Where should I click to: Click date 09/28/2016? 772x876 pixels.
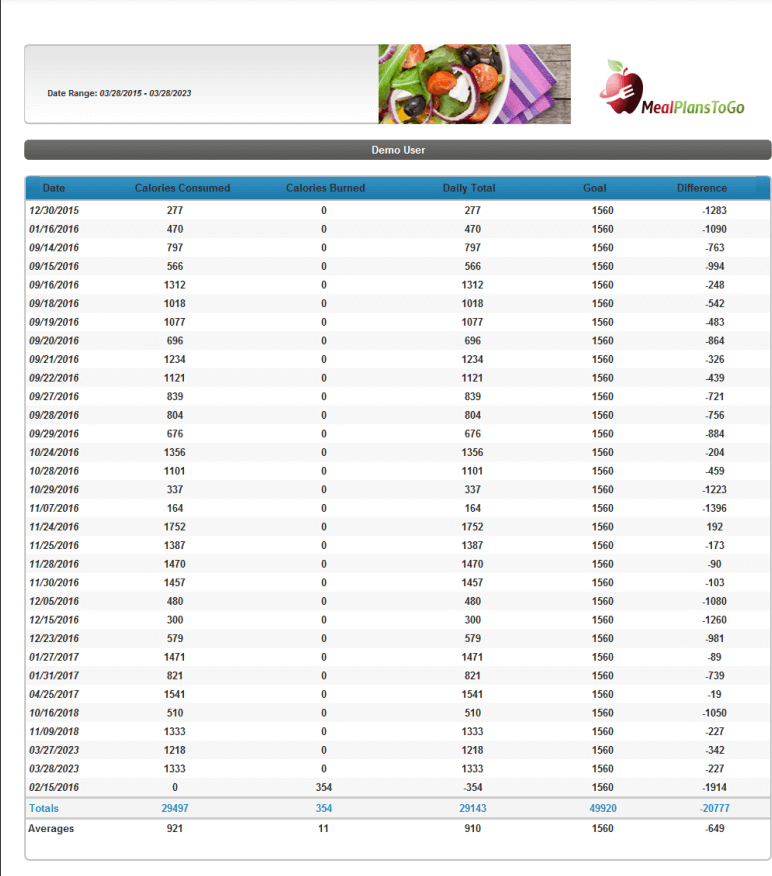coord(54,415)
